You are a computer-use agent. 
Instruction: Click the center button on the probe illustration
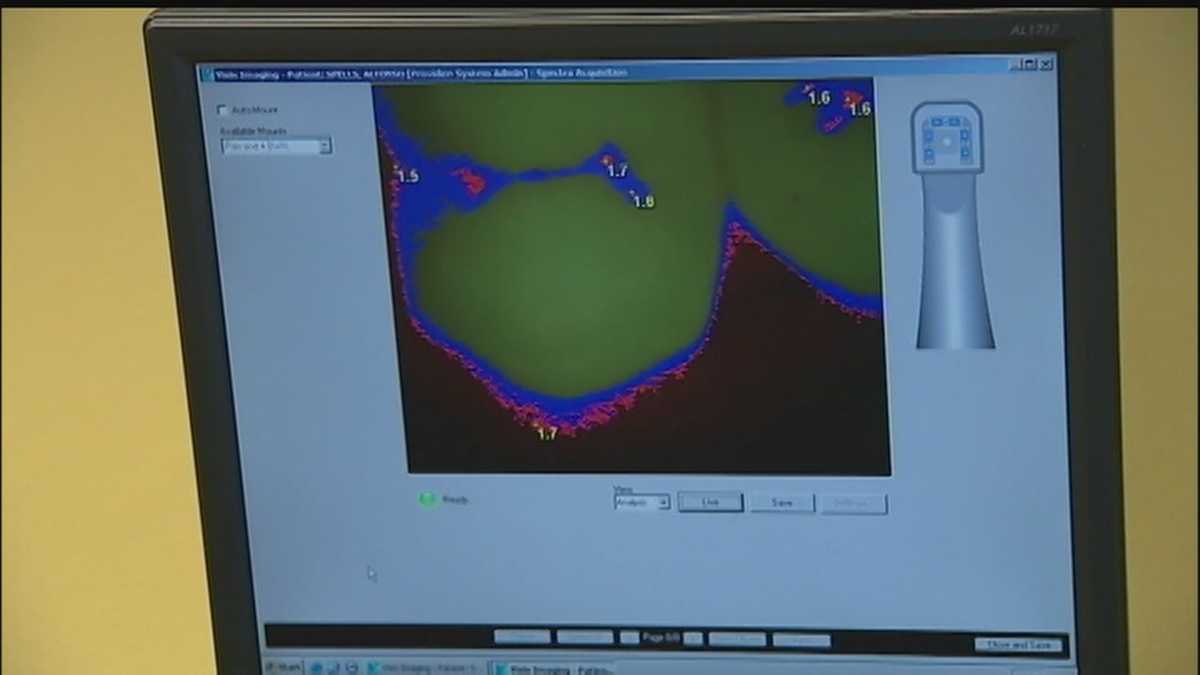947,141
